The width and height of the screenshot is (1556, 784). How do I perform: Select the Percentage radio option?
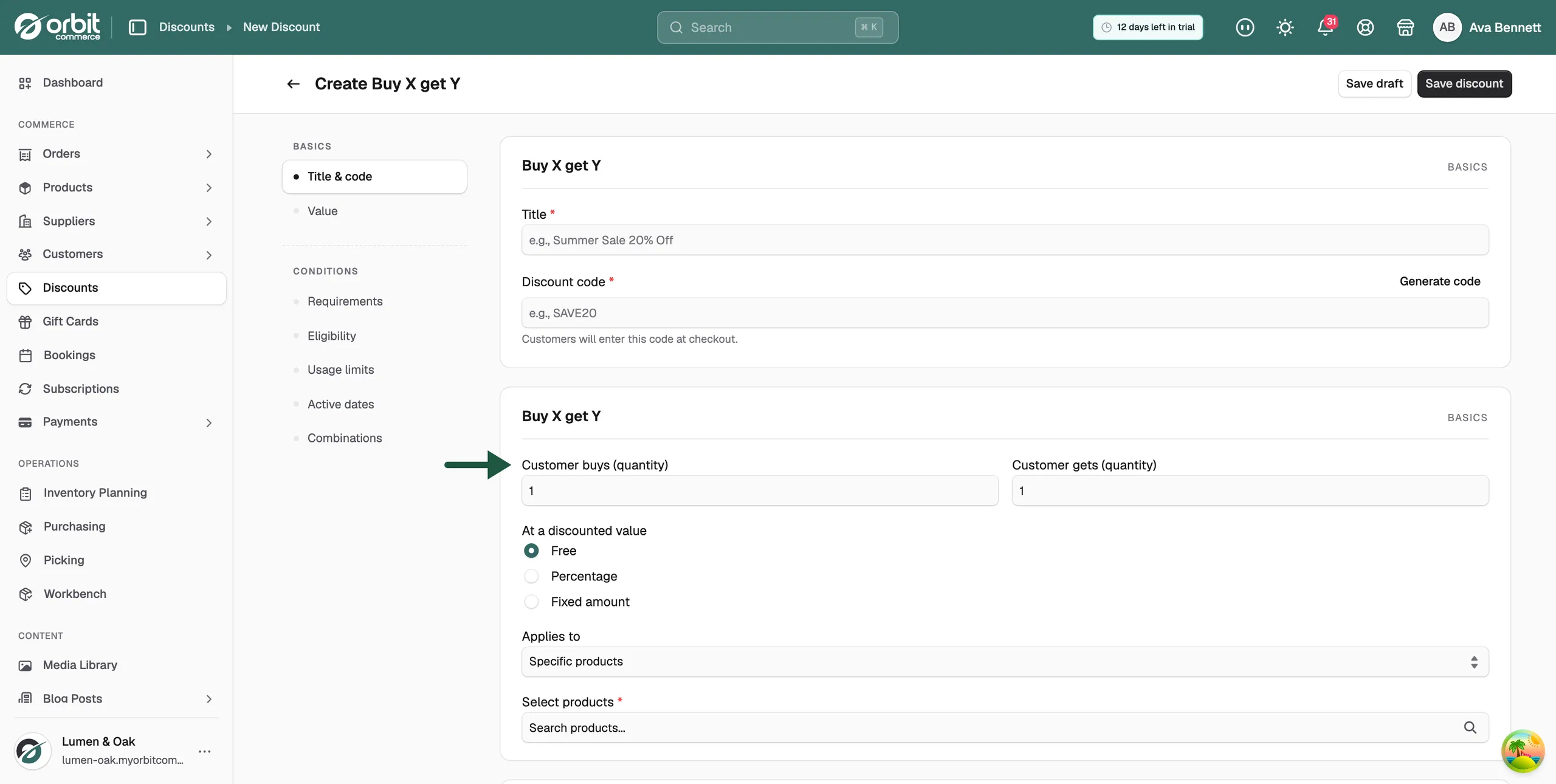click(531, 576)
